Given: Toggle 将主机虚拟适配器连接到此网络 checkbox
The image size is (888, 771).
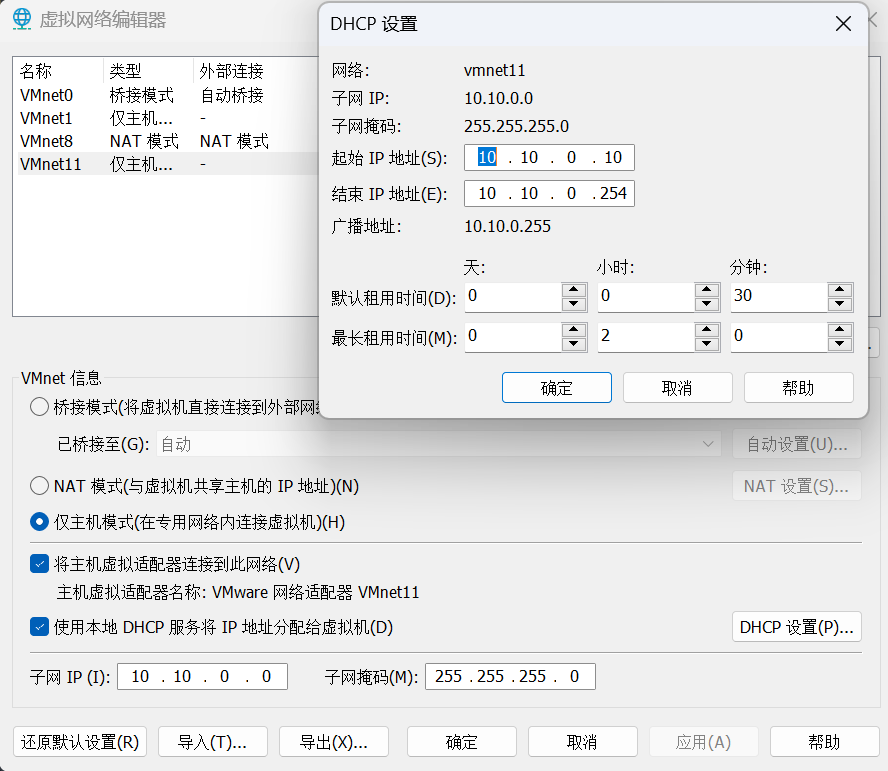Looking at the screenshot, I should 40,564.
